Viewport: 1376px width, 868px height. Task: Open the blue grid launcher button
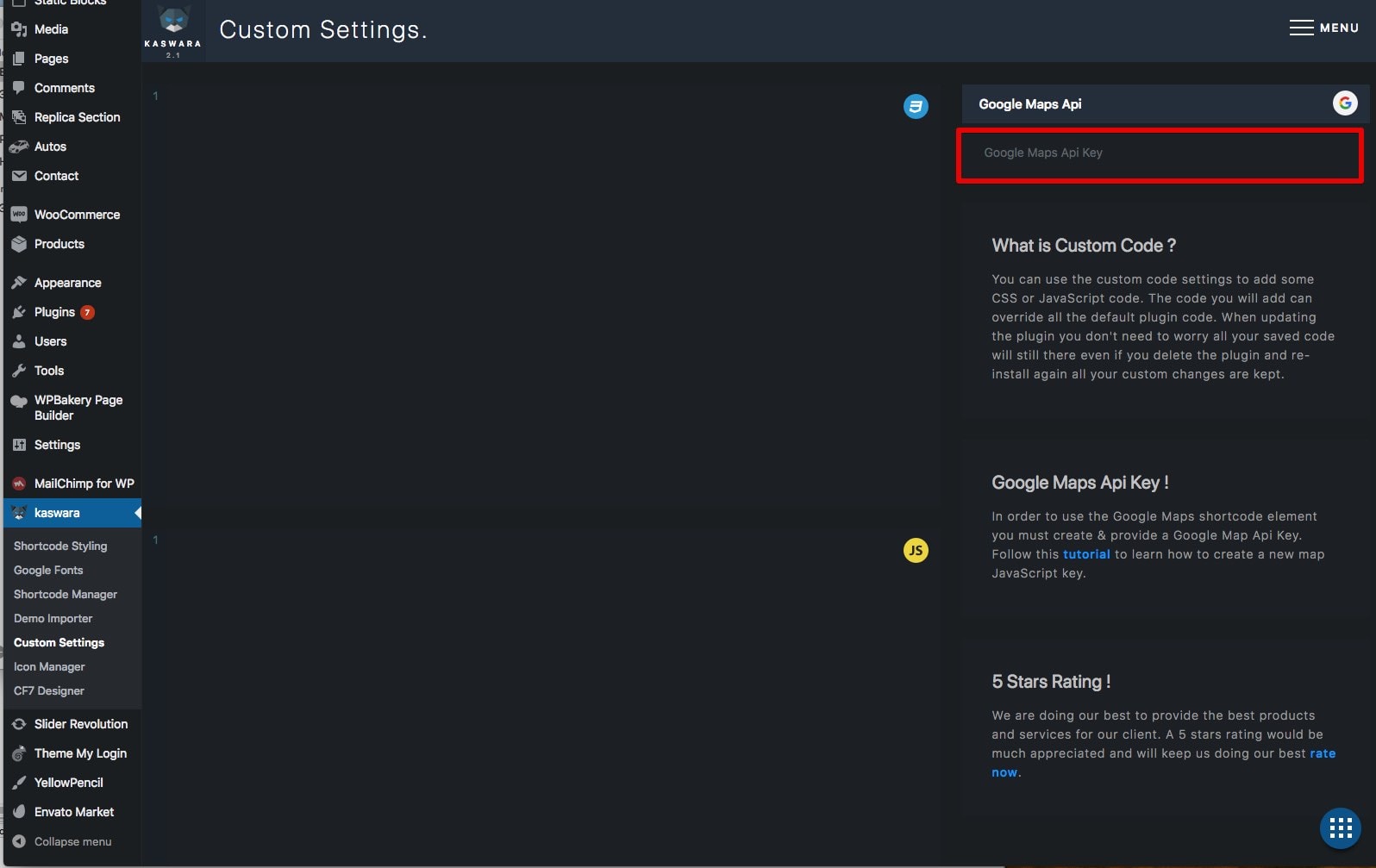click(1341, 828)
